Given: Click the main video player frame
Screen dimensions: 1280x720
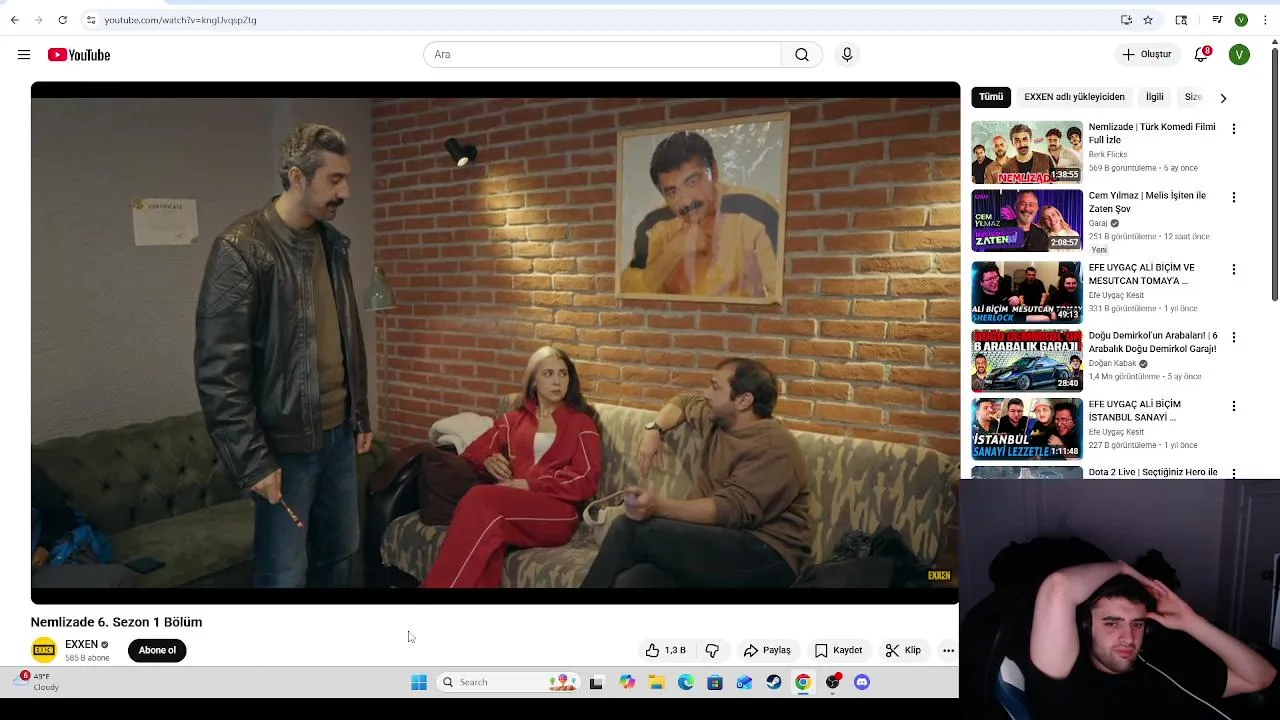Looking at the screenshot, I should coord(495,343).
